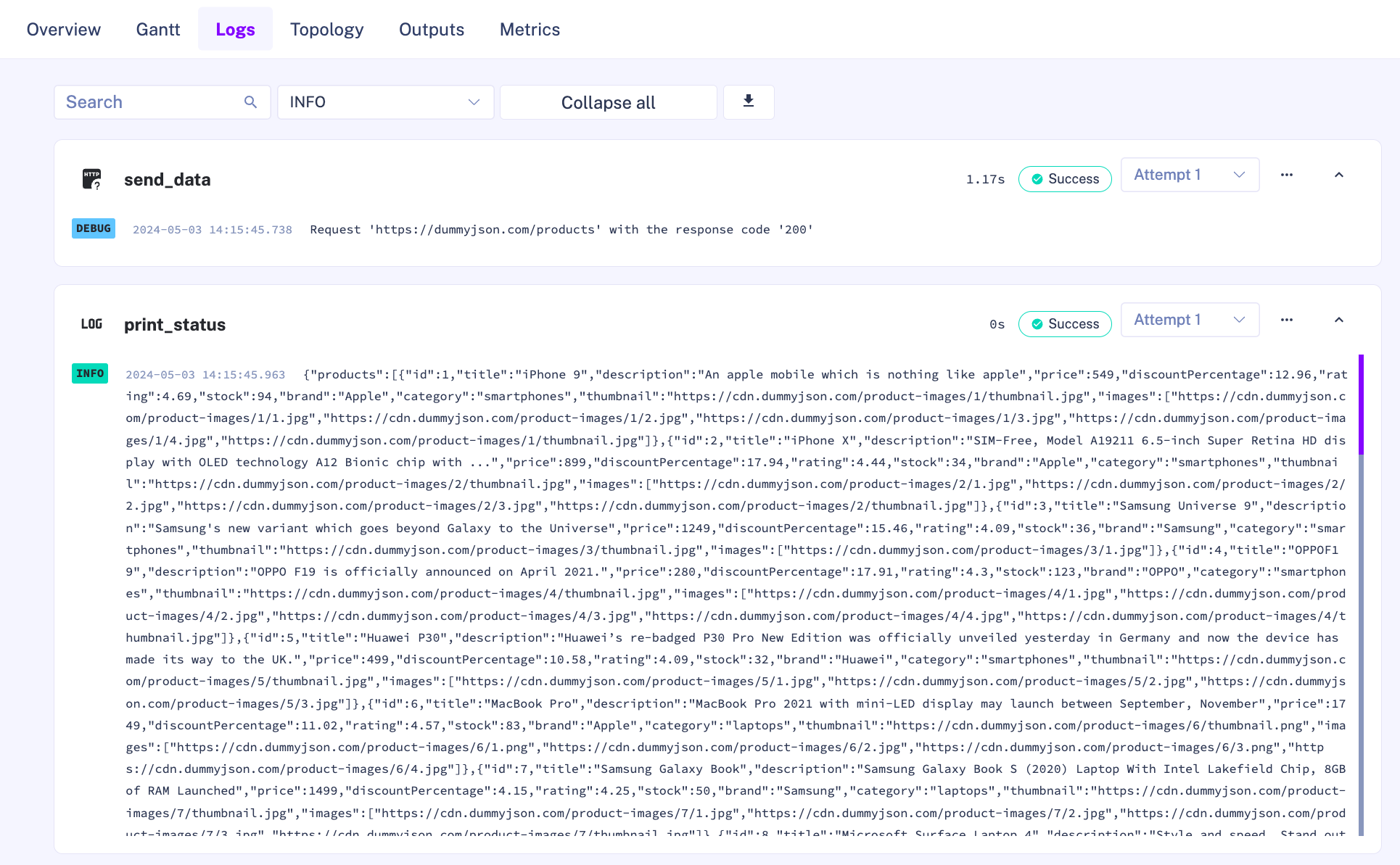This screenshot has width=1400, height=865.
Task: Click the DEBUG log level badge
Action: pyautogui.click(x=93, y=229)
